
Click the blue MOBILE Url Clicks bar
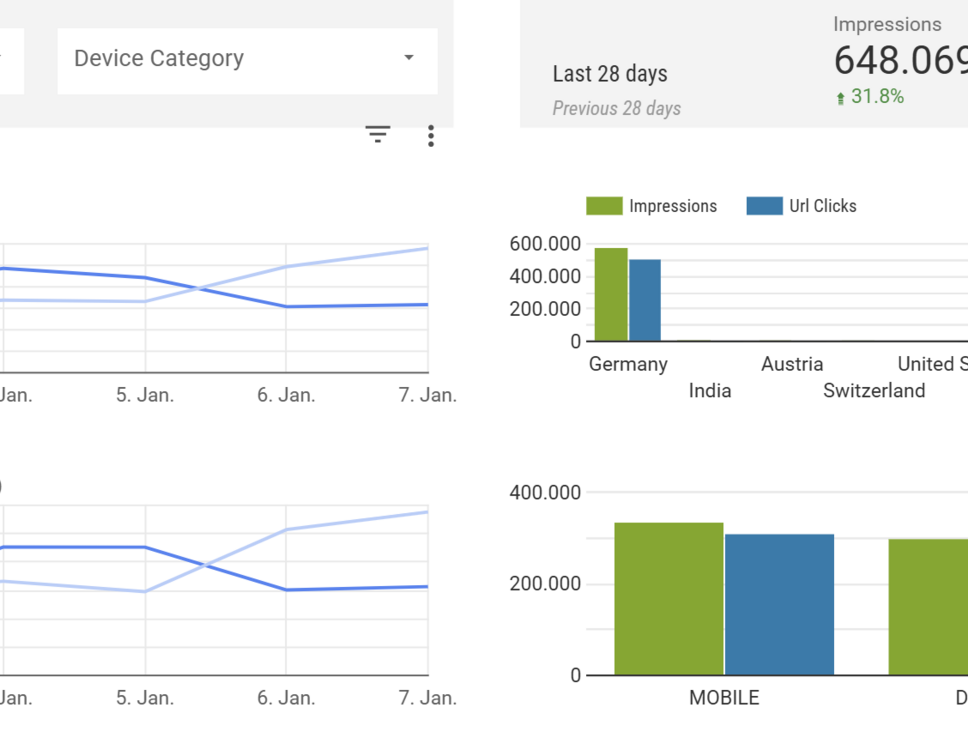click(779, 604)
